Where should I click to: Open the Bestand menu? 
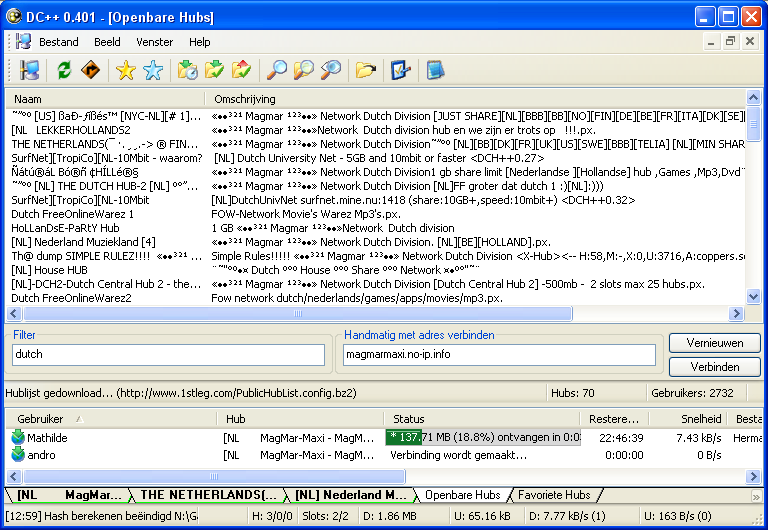click(x=59, y=42)
